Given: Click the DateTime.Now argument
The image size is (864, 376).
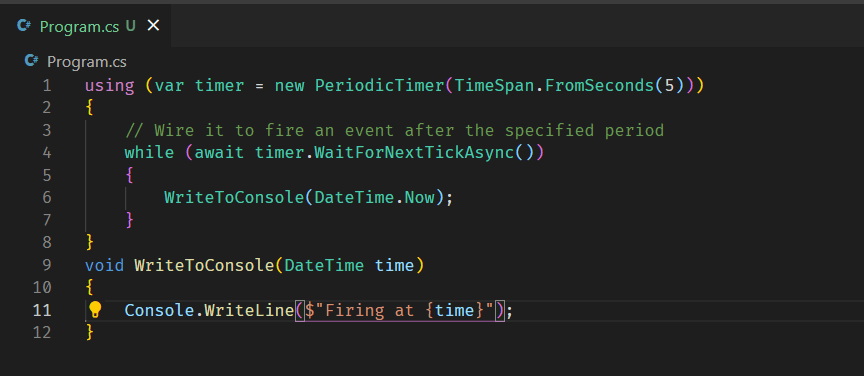Looking at the screenshot, I should click(374, 197).
